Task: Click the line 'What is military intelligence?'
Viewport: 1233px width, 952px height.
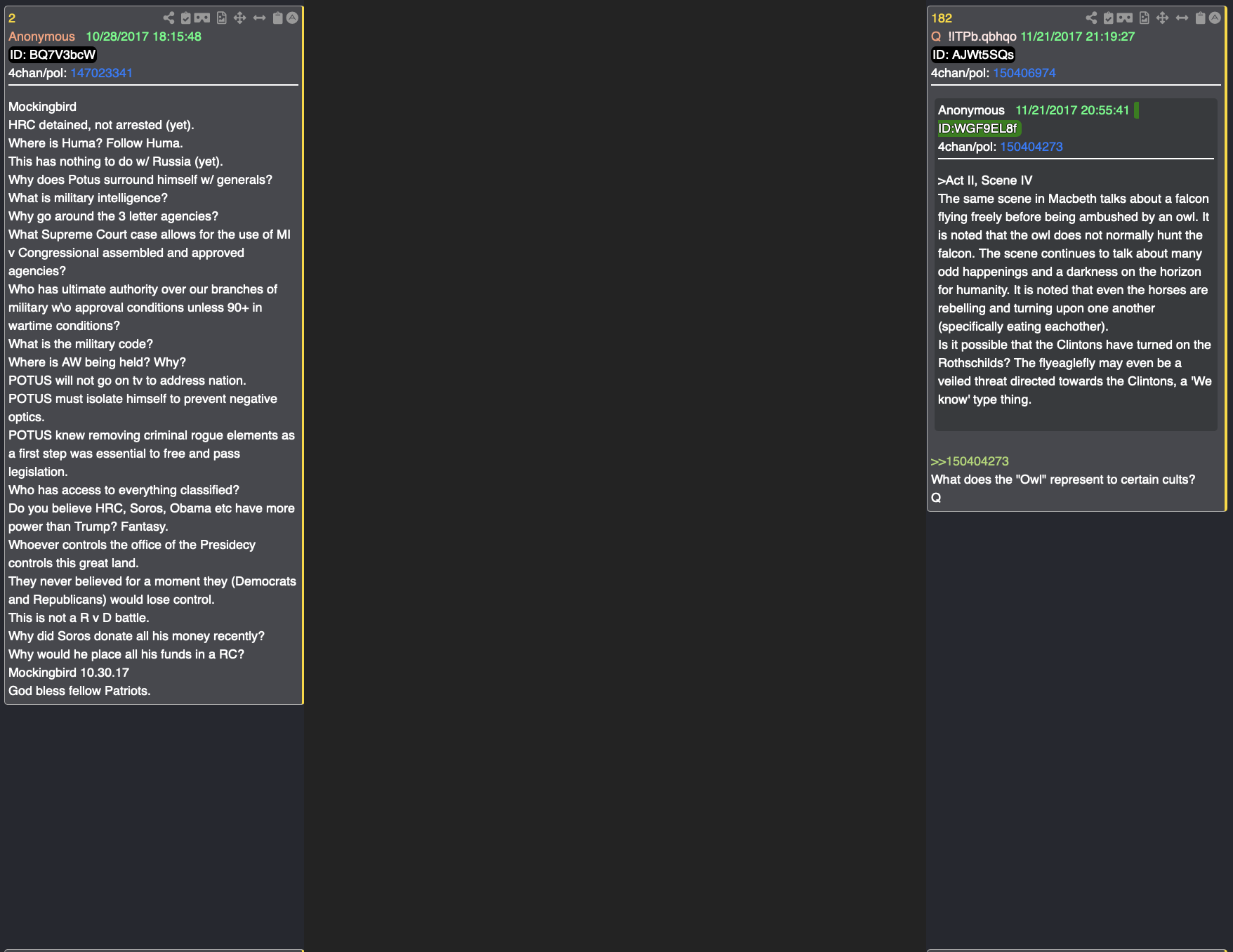Action: point(88,198)
